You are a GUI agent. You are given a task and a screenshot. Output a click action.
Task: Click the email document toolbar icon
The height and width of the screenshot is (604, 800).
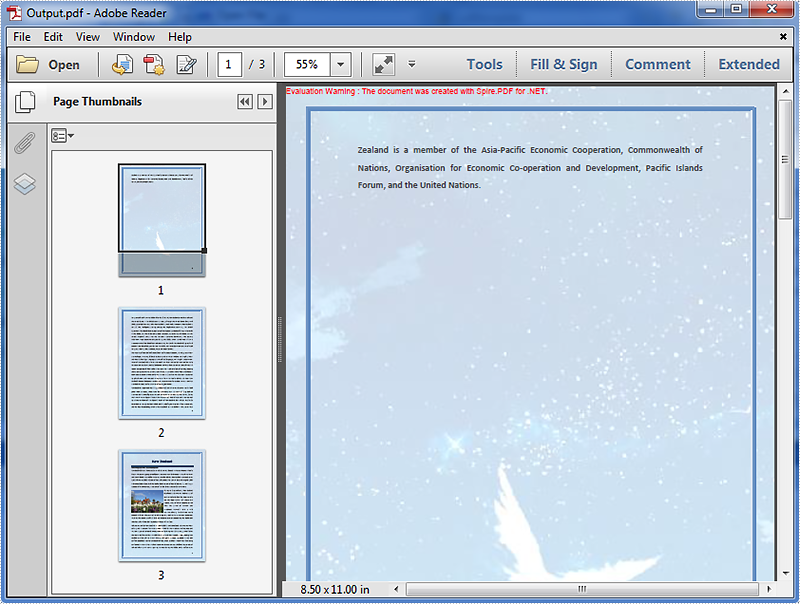click(122, 64)
